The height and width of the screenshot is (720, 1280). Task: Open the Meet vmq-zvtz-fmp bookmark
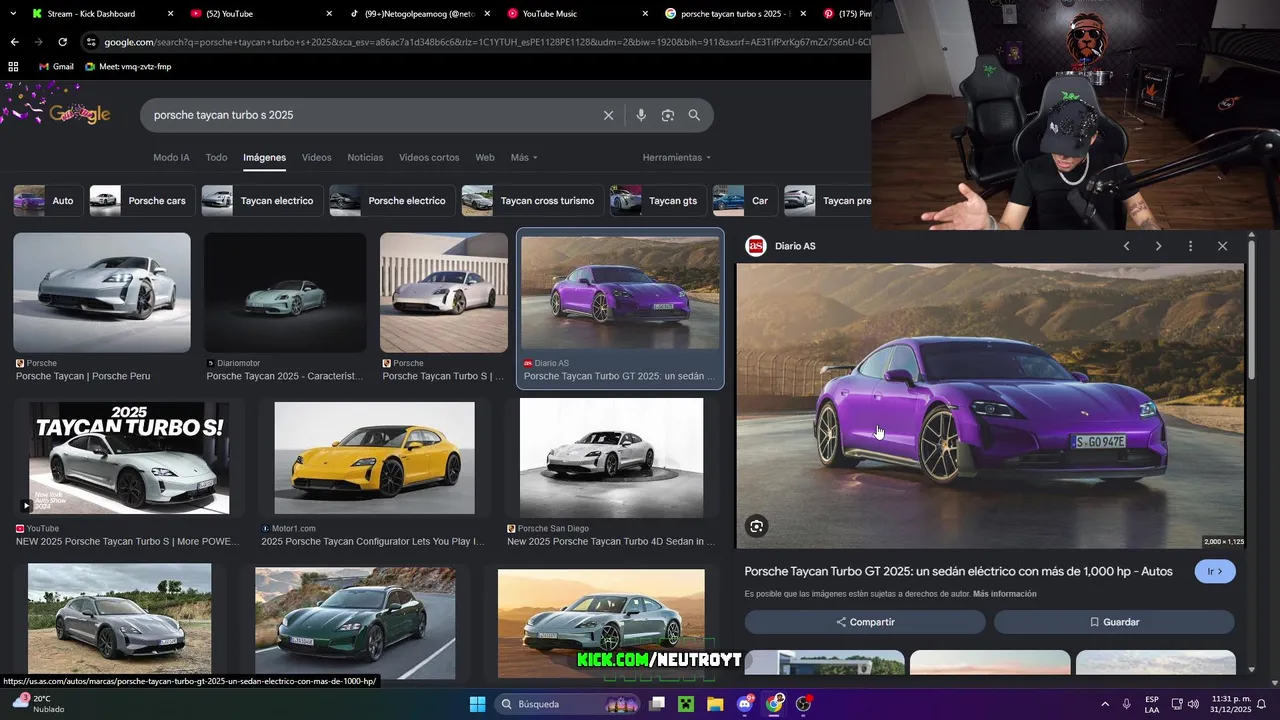click(x=128, y=67)
